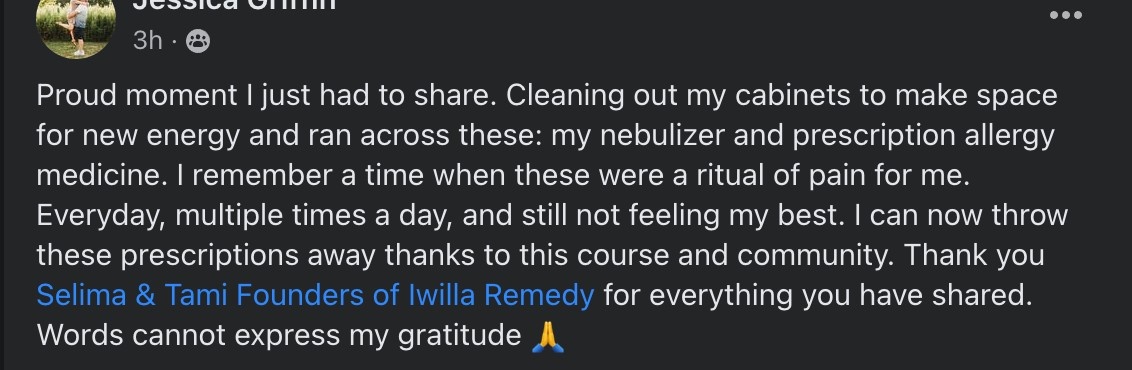Click the poster's name above the timestamp
The image size is (1132, 370).
234,4
